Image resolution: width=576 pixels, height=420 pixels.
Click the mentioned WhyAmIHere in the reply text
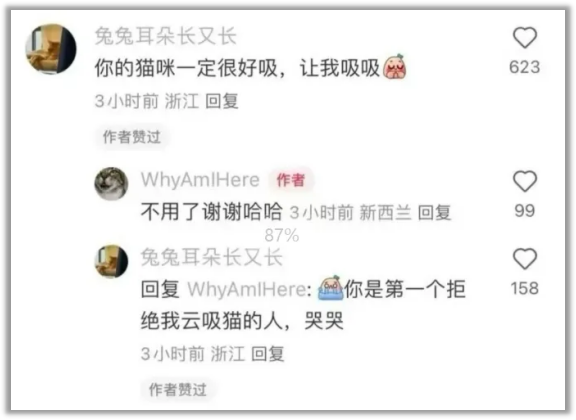249,289
